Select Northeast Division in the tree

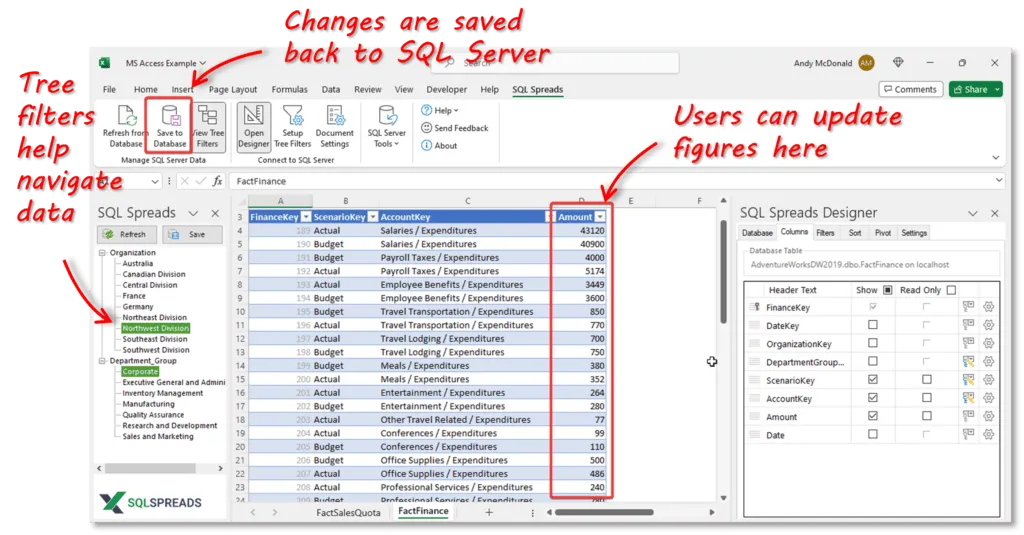click(x=154, y=318)
